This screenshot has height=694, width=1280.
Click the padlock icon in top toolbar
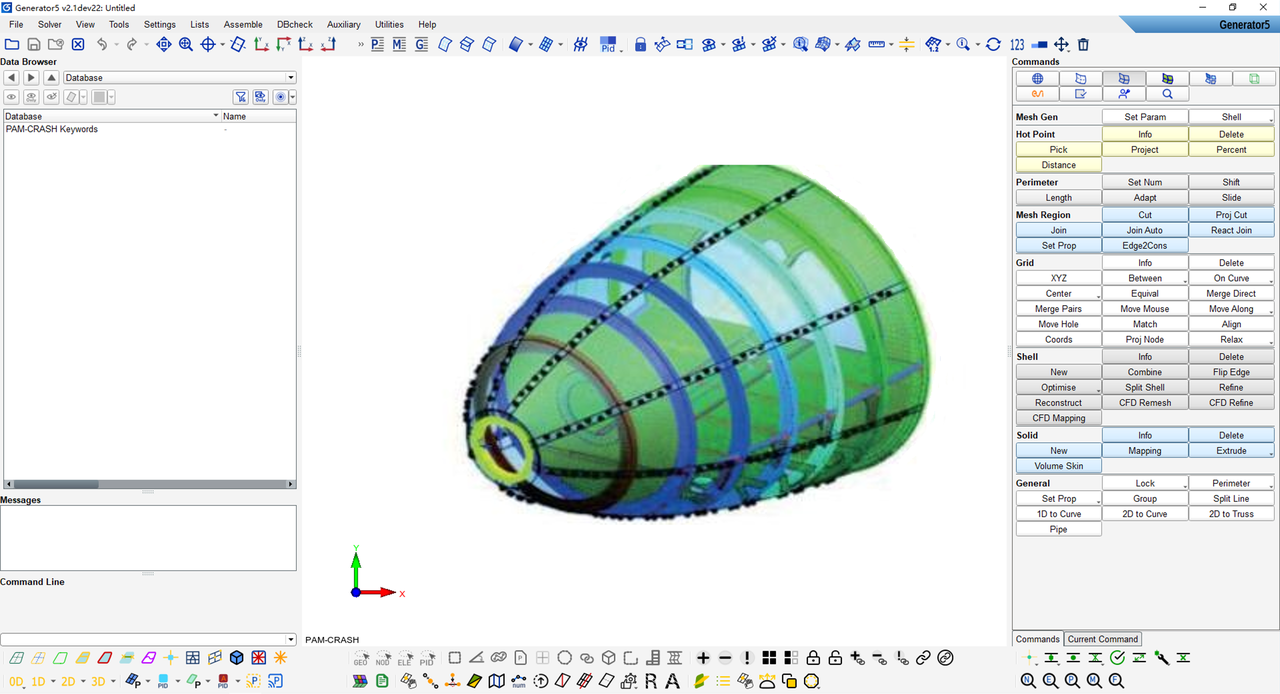point(640,44)
